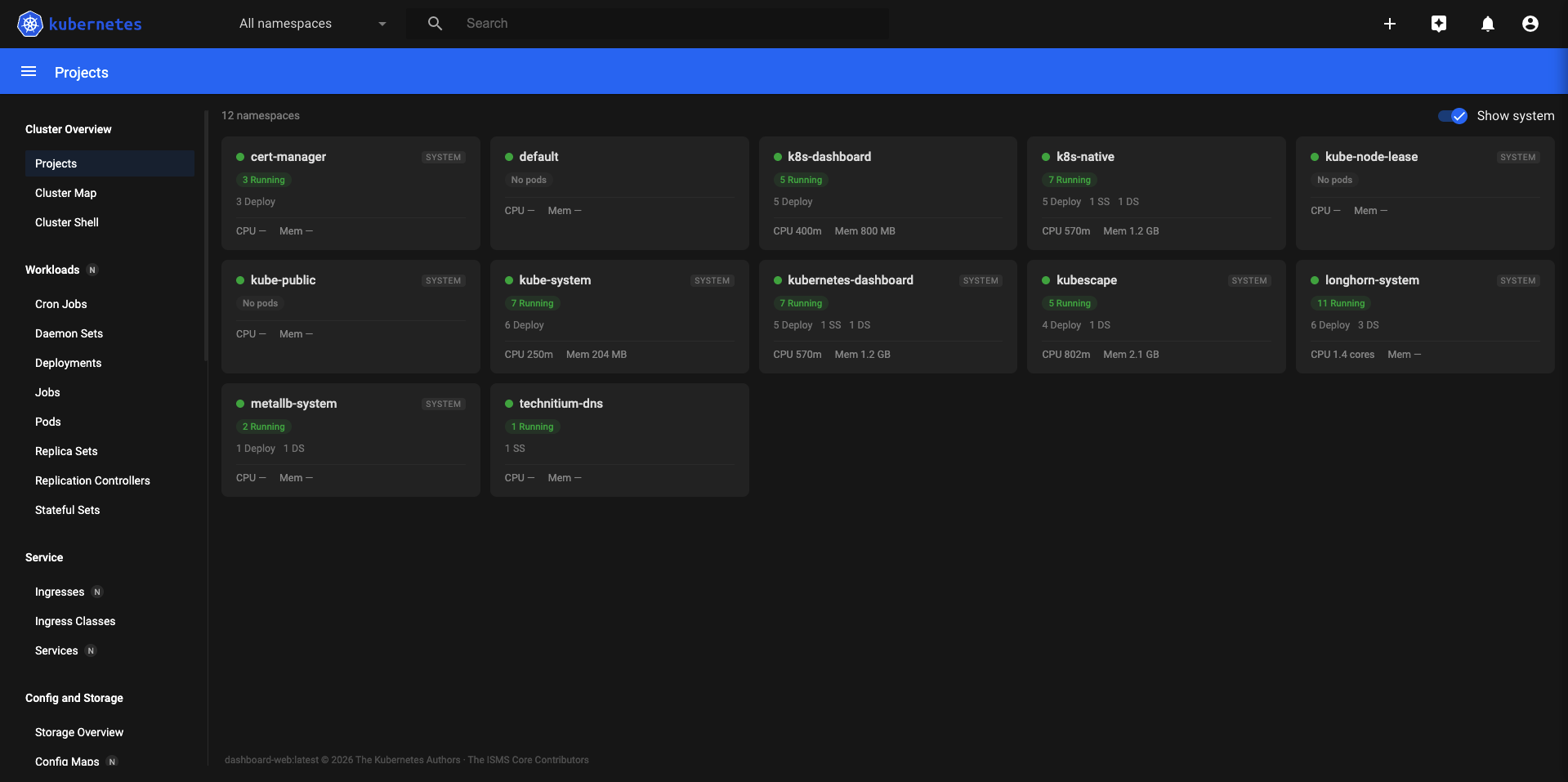The height and width of the screenshot is (782, 1568).
Task: Click the plus create resource icon
Action: 1390,24
